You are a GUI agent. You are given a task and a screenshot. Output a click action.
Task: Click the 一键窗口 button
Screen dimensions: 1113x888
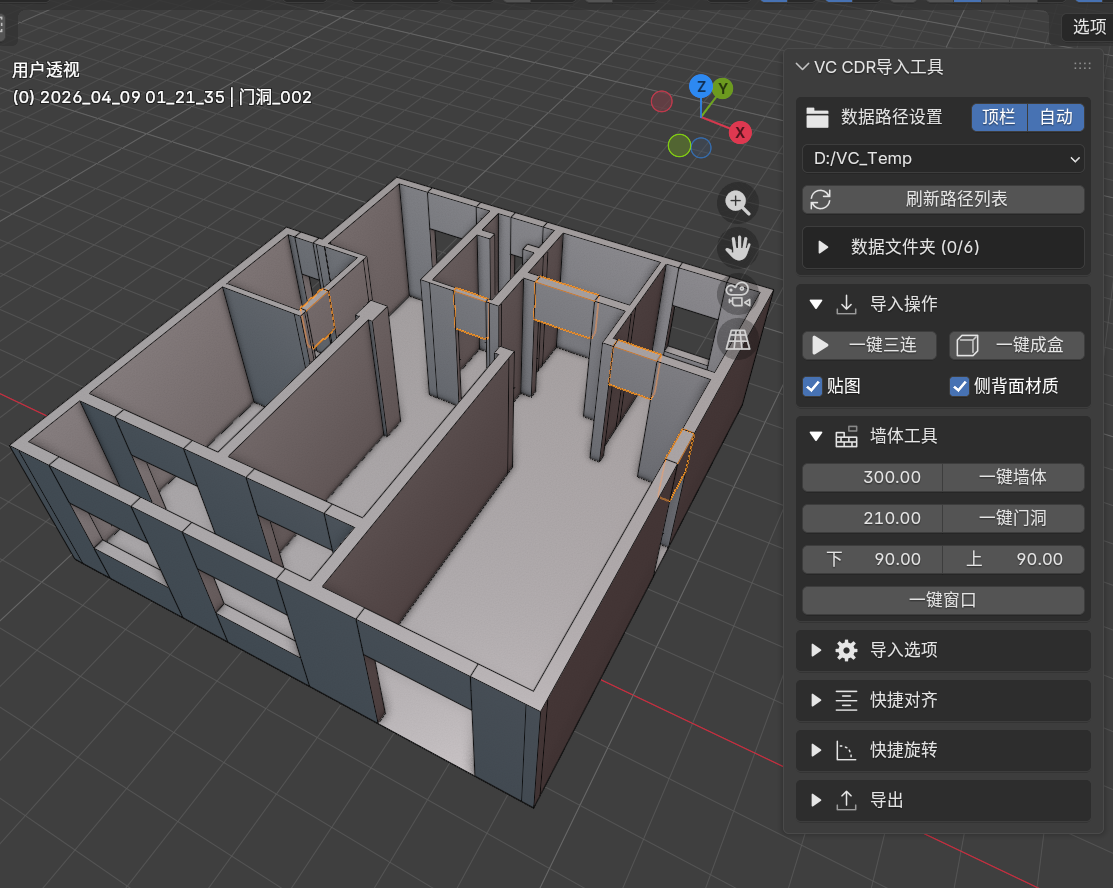943,601
